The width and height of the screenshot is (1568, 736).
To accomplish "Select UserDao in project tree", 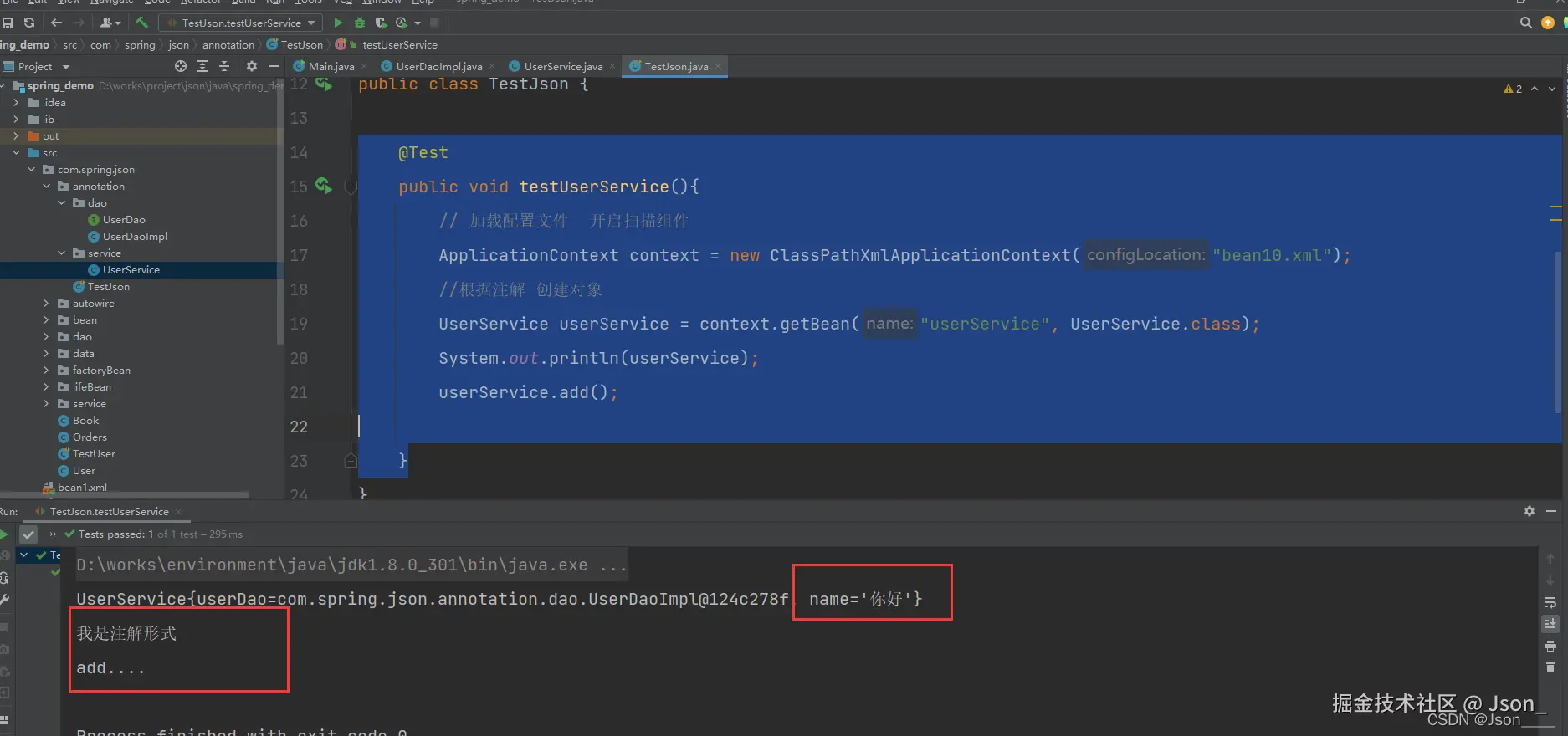I will coord(124,219).
